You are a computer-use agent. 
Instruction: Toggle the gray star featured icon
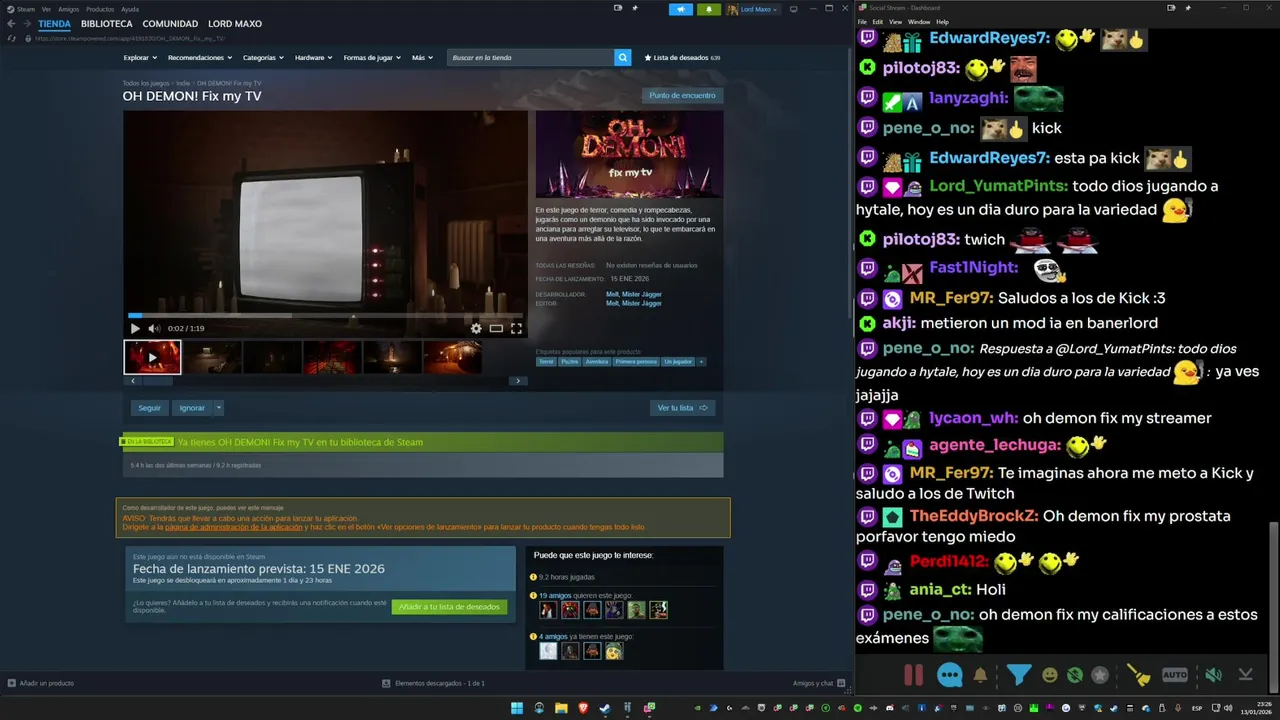point(1100,675)
